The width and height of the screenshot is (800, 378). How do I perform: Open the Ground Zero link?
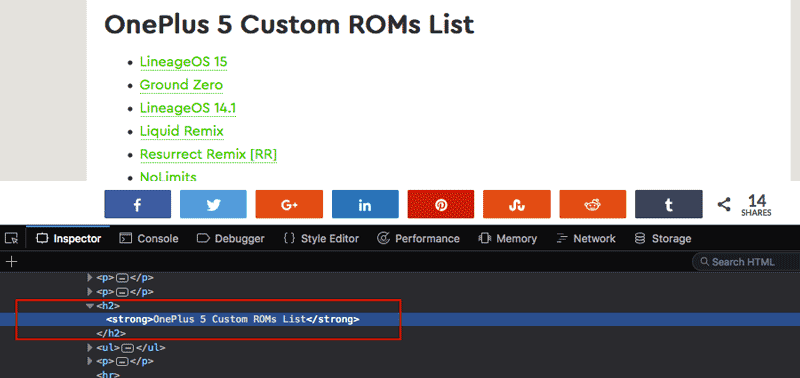pyautogui.click(x=181, y=85)
